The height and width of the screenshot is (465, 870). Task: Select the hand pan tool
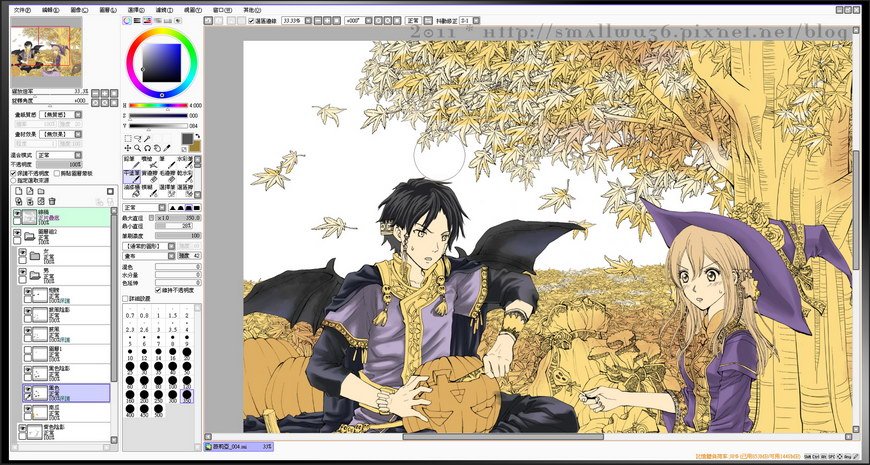(157, 148)
